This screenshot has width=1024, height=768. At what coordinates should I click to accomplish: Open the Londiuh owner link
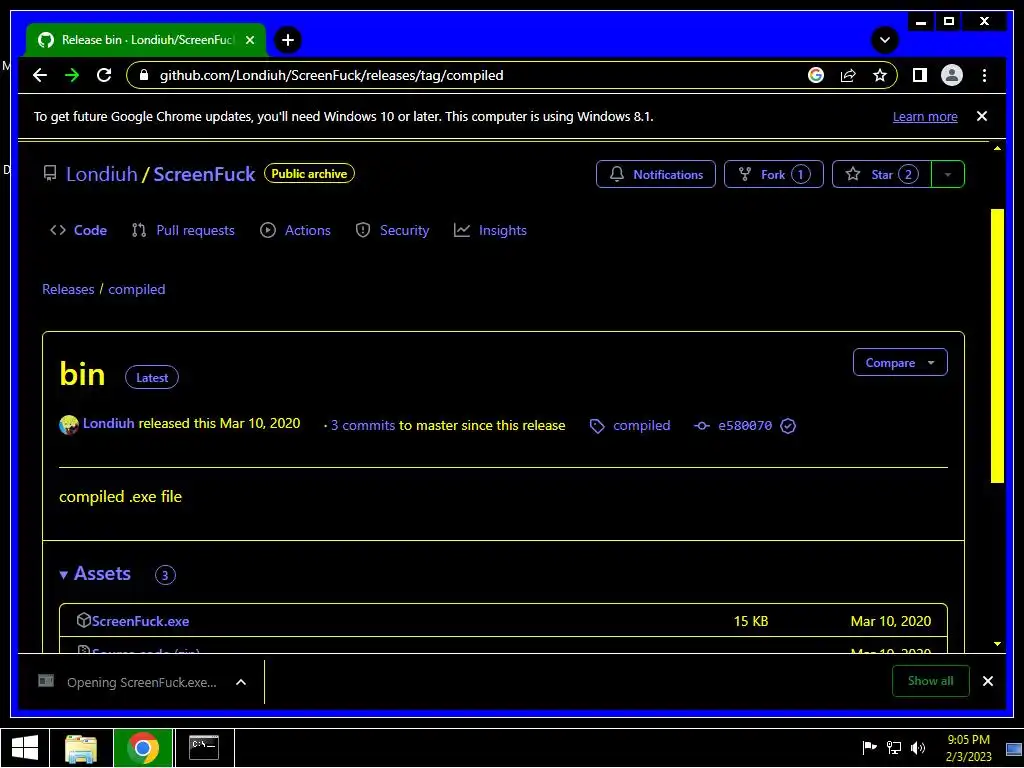pos(101,174)
